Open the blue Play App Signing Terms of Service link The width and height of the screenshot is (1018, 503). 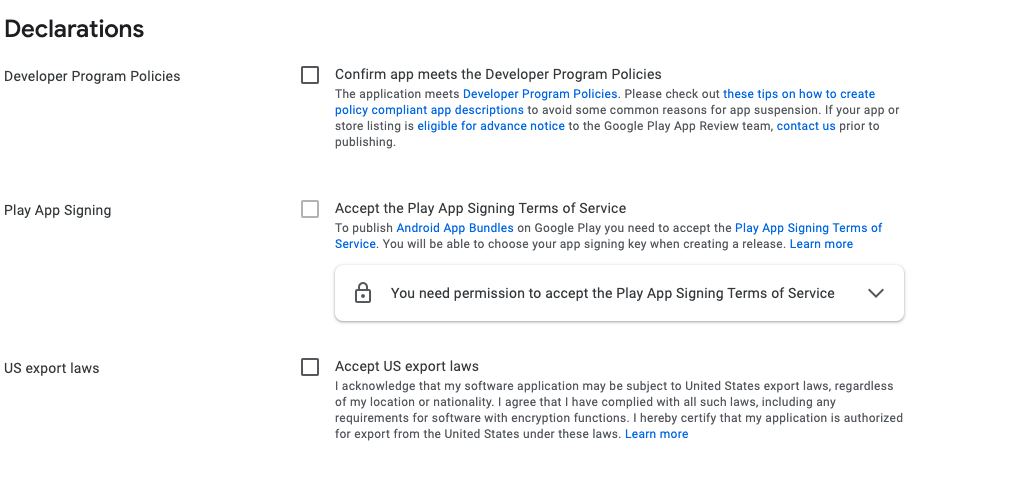click(808, 228)
